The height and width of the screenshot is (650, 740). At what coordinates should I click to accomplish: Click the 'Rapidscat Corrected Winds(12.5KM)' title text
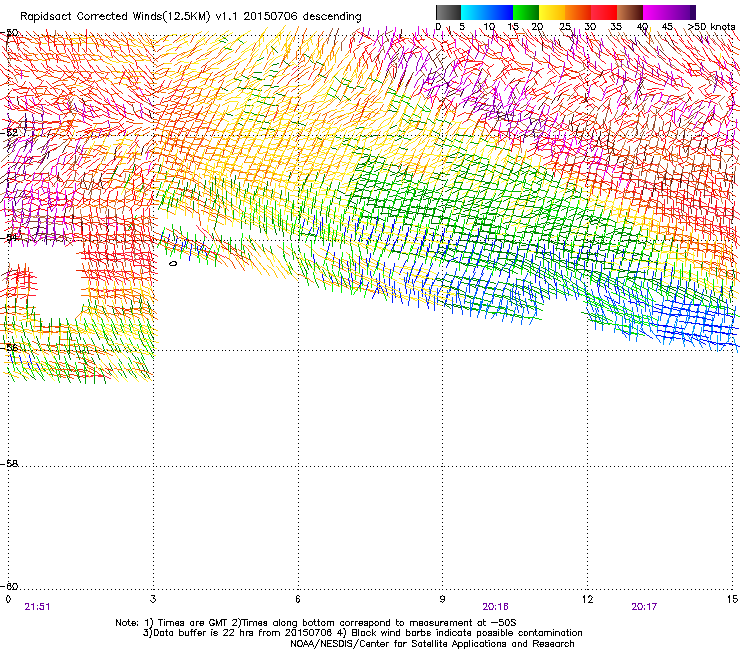coord(115,17)
